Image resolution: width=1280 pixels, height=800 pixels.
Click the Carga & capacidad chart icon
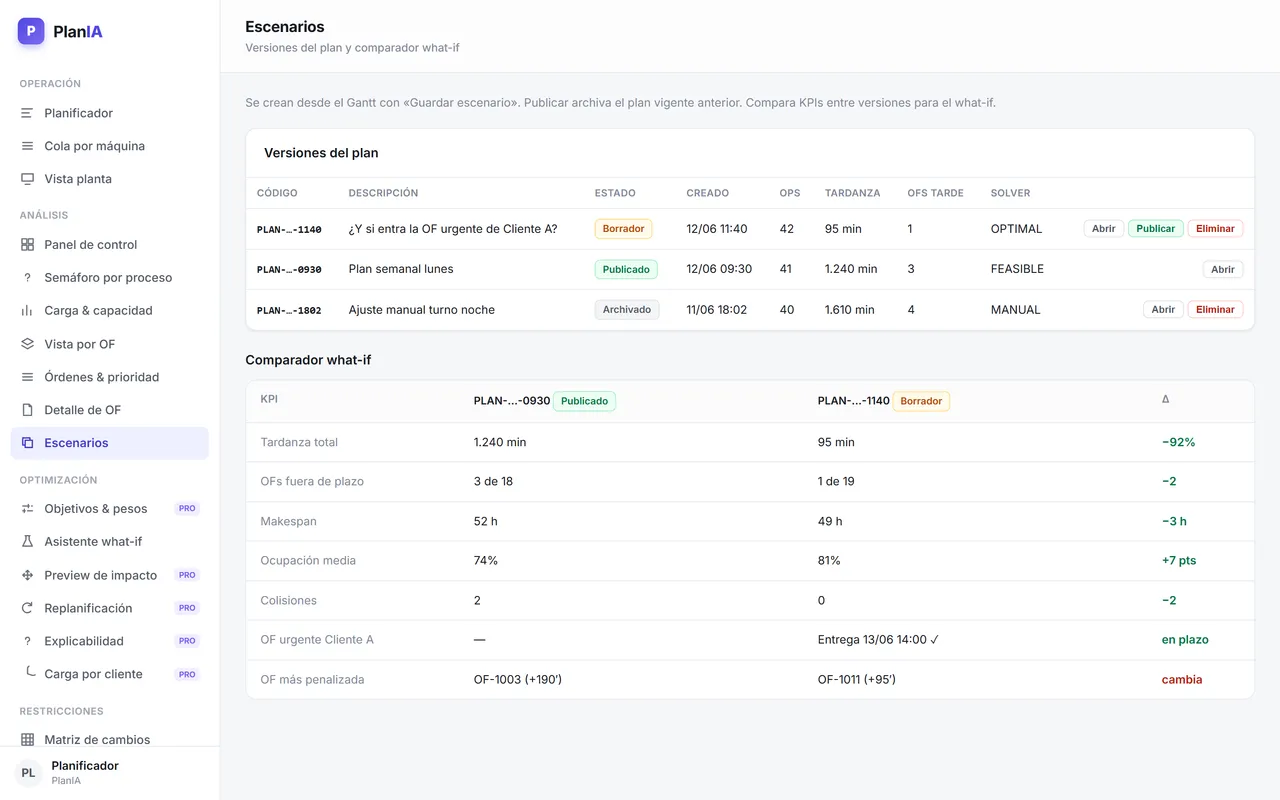pos(27,311)
